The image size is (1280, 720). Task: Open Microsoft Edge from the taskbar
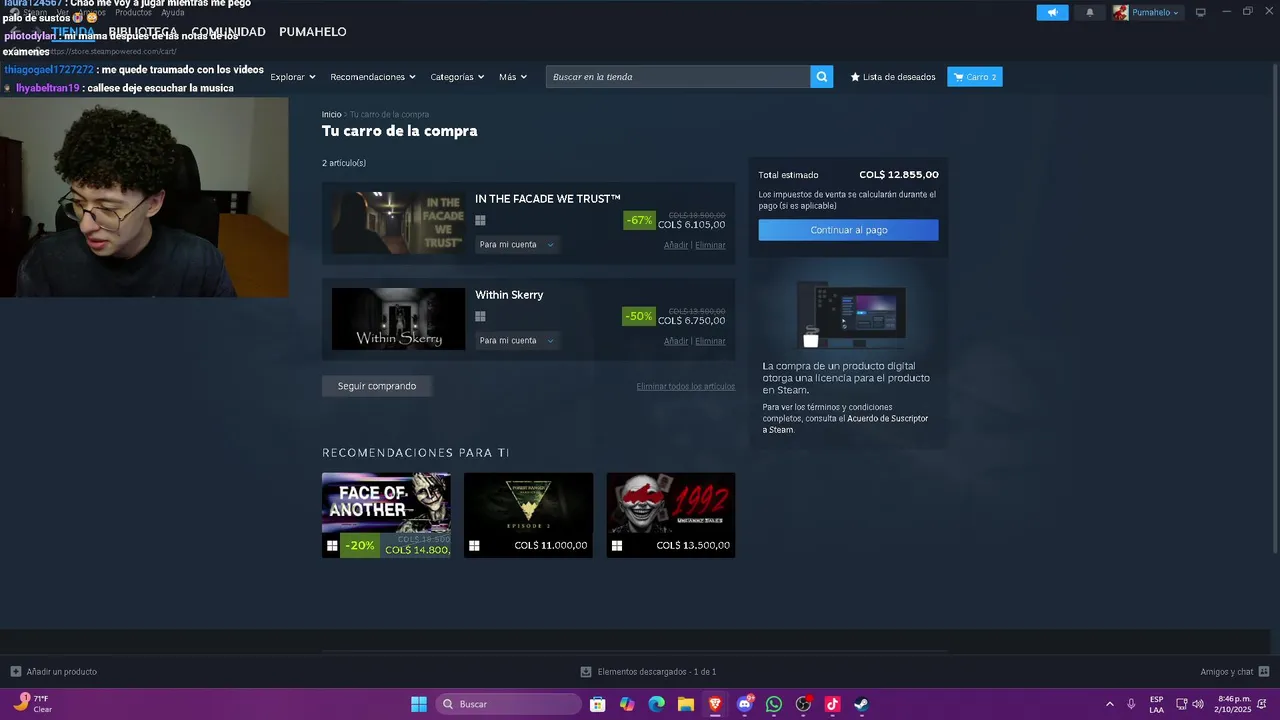[656, 704]
